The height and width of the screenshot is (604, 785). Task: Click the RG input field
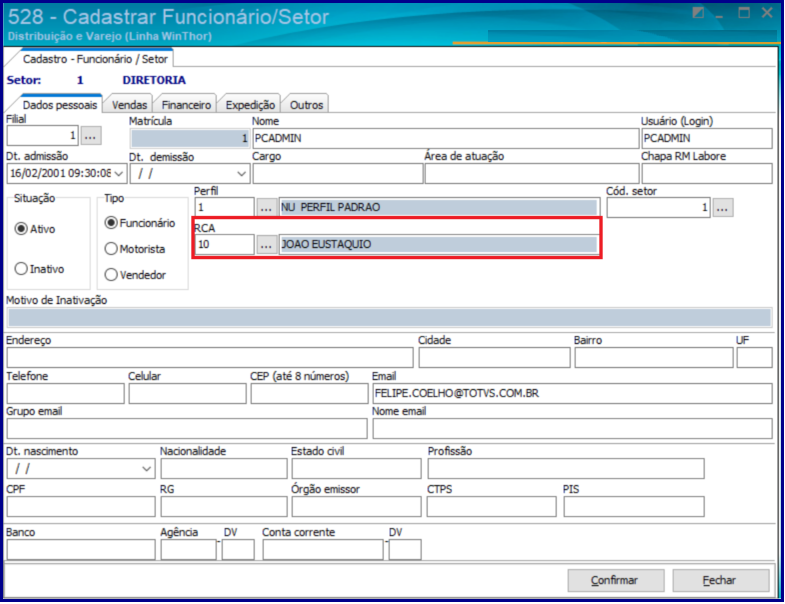224,507
